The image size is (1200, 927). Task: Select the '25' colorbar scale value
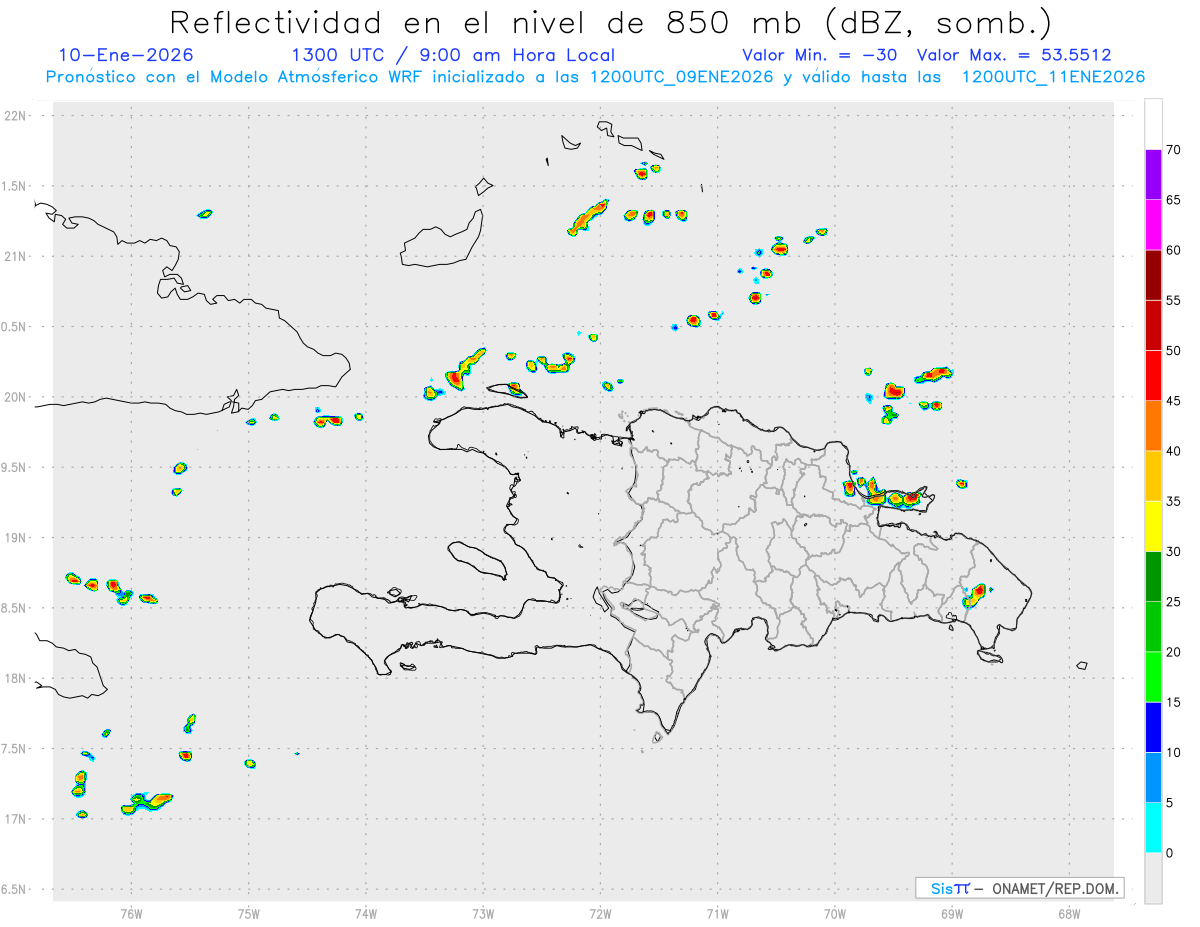coord(1174,602)
